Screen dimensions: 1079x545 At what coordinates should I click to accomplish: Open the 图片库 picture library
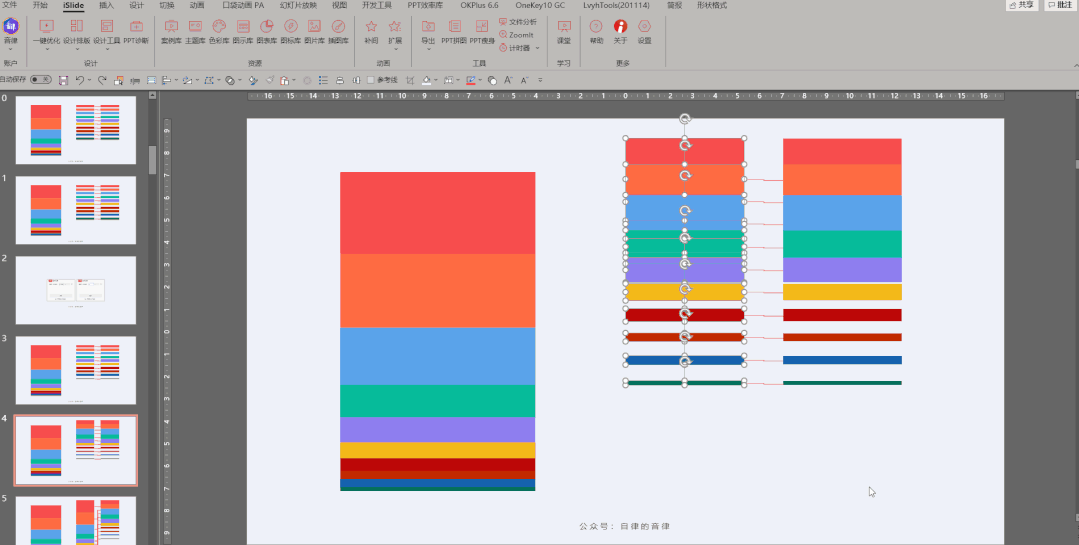314,31
